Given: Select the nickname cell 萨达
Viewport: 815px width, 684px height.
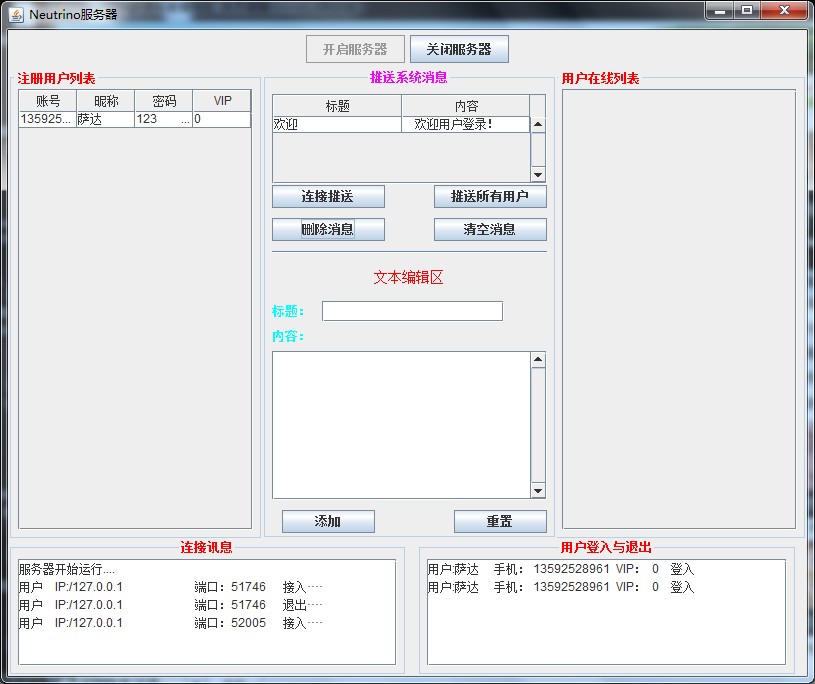Looking at the screenshot, I should 106,119.
